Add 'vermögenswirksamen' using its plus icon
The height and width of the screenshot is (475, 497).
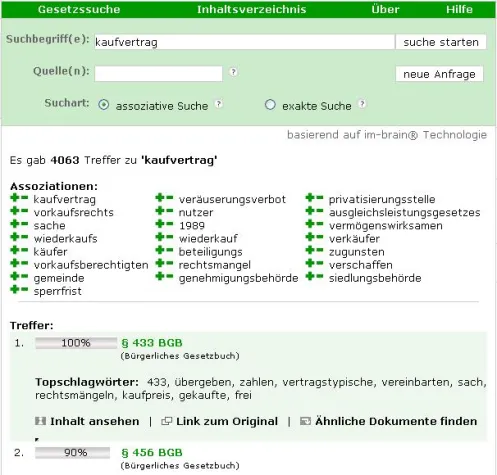310,224
